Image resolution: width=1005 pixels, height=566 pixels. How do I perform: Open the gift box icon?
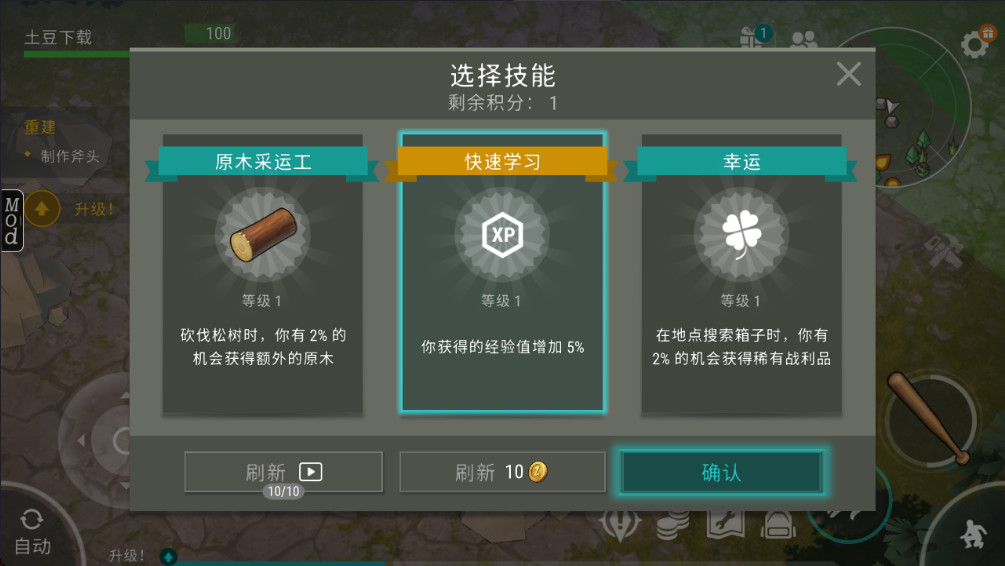click(750, 38)
